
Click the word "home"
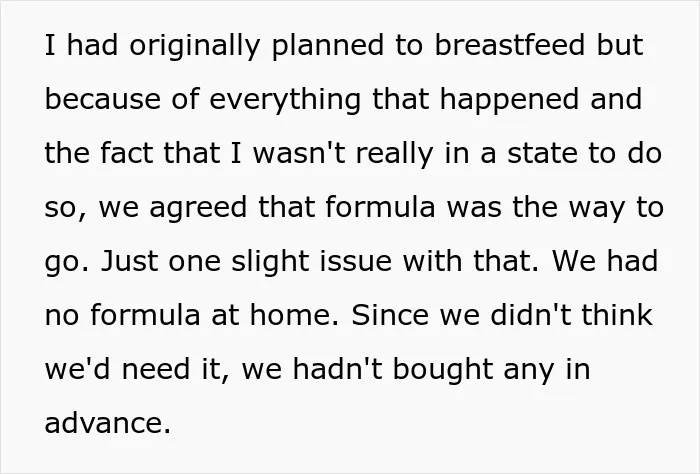click(292, 315)
